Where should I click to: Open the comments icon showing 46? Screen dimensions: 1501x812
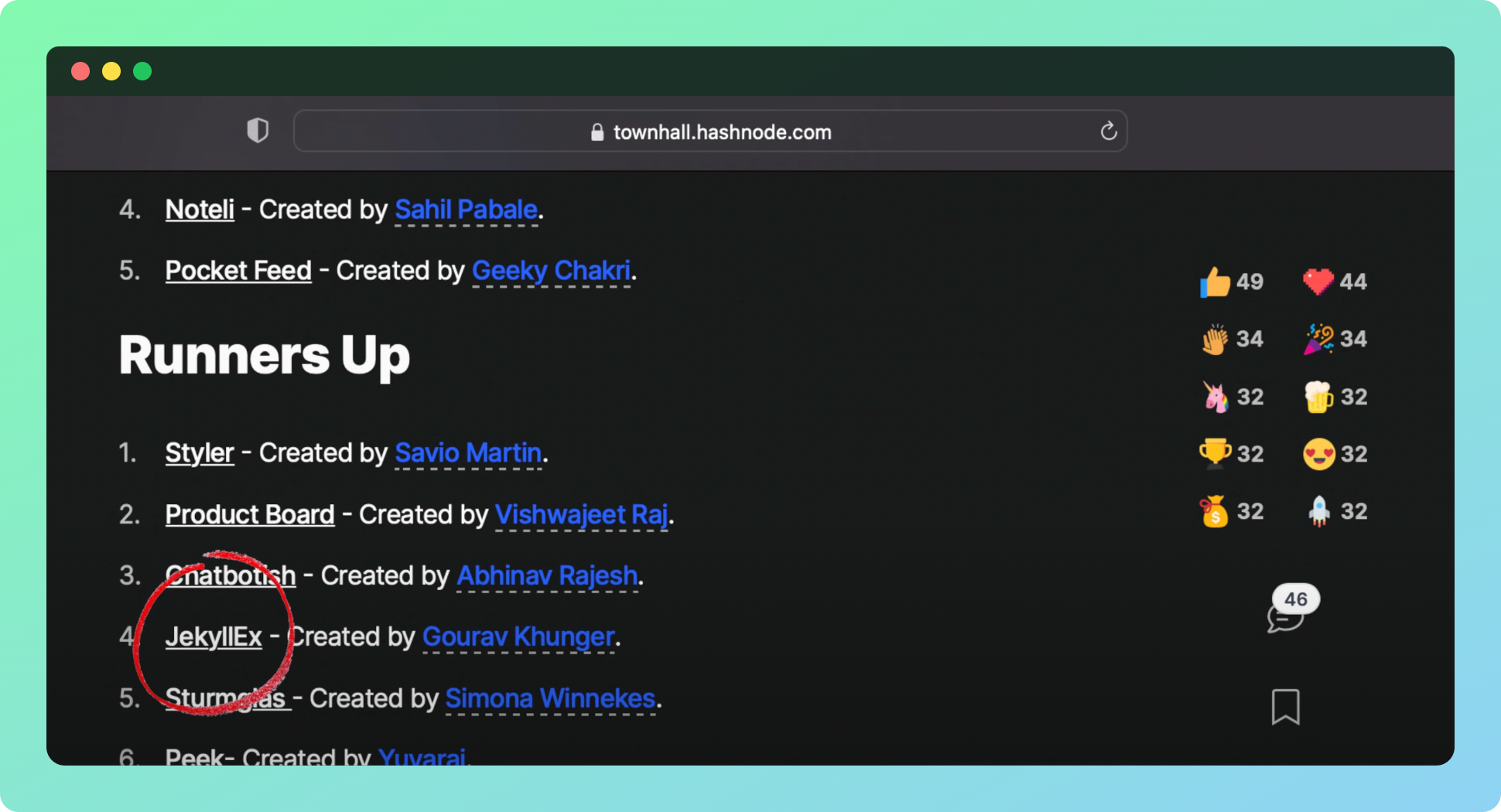pyautogui.click(x=1292, y=609)
